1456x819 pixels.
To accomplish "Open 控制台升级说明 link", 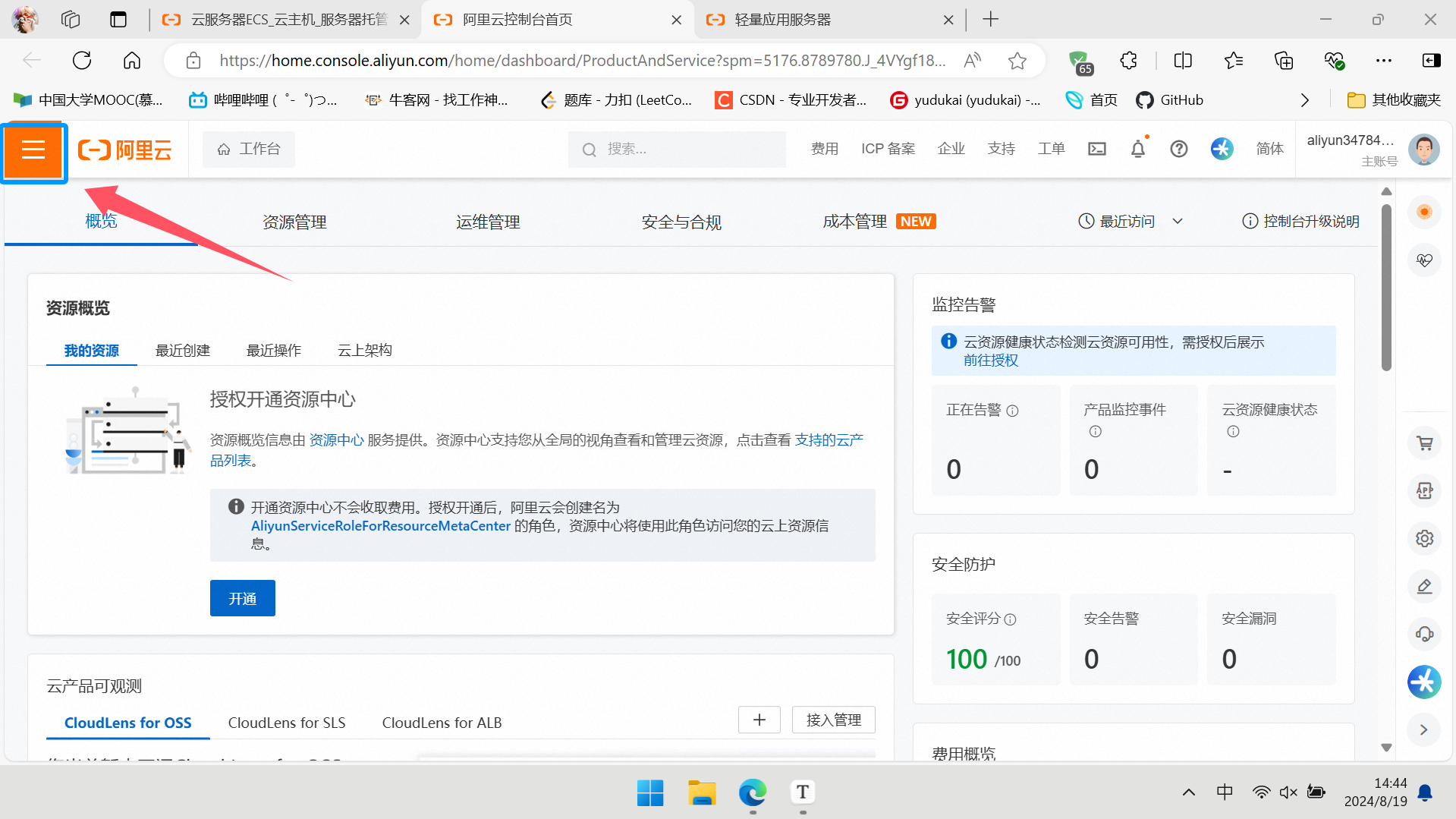I will pyautogui.click(x=1301, y=221).
